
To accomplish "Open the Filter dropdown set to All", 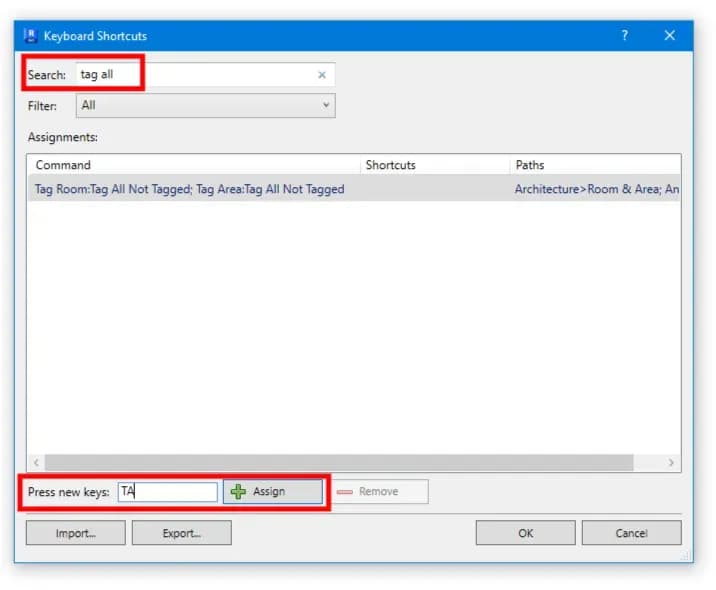I will (x=205, y=105).
